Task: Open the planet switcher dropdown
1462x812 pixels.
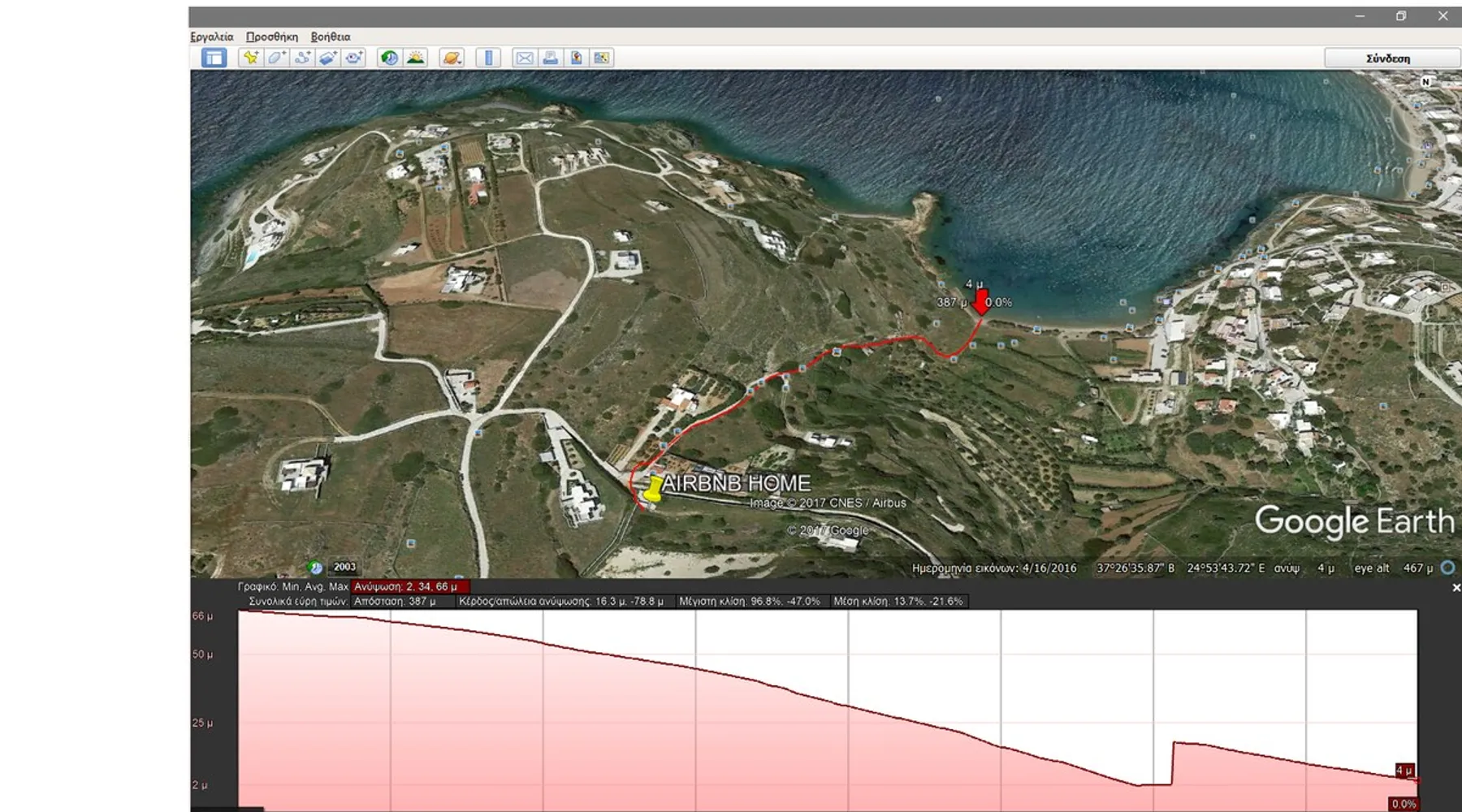Action: pos(452,58)
